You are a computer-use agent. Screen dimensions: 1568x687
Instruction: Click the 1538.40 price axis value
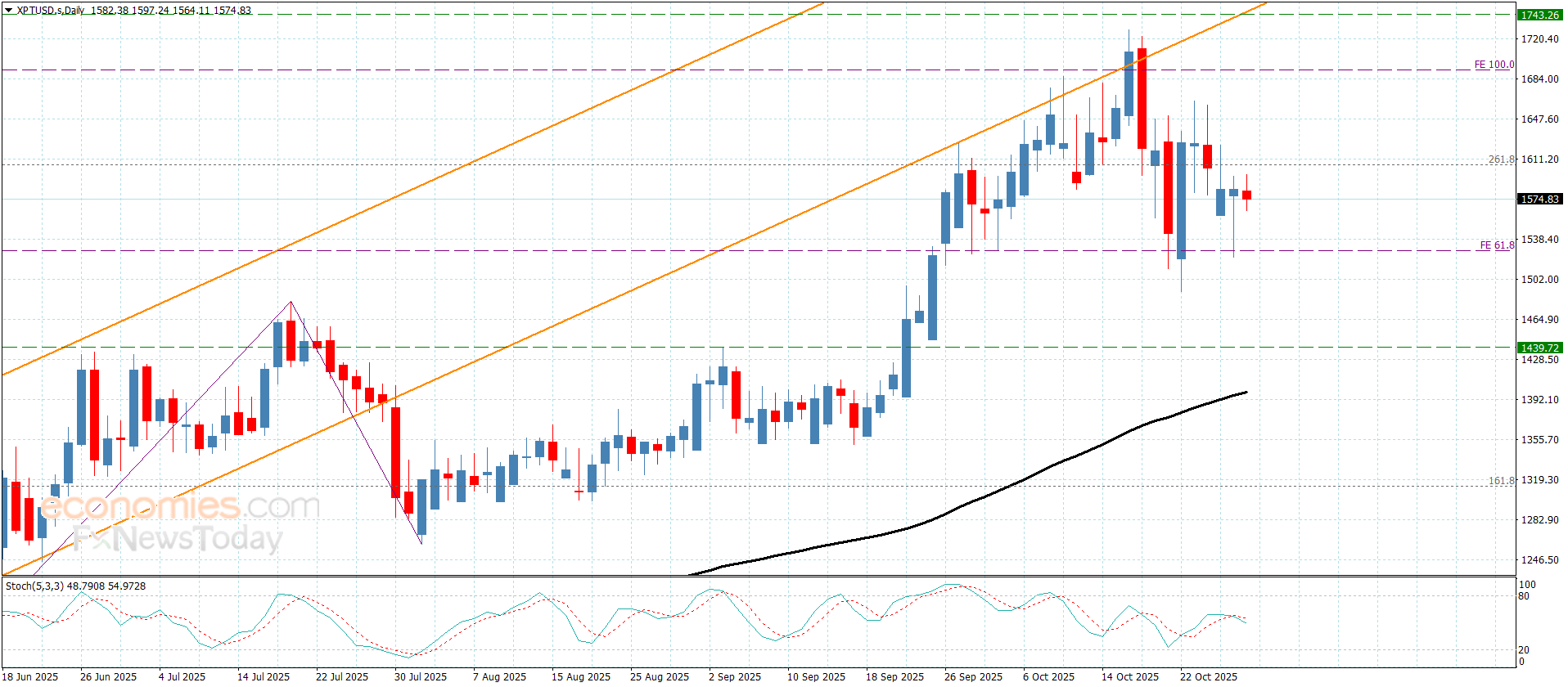1539,239
